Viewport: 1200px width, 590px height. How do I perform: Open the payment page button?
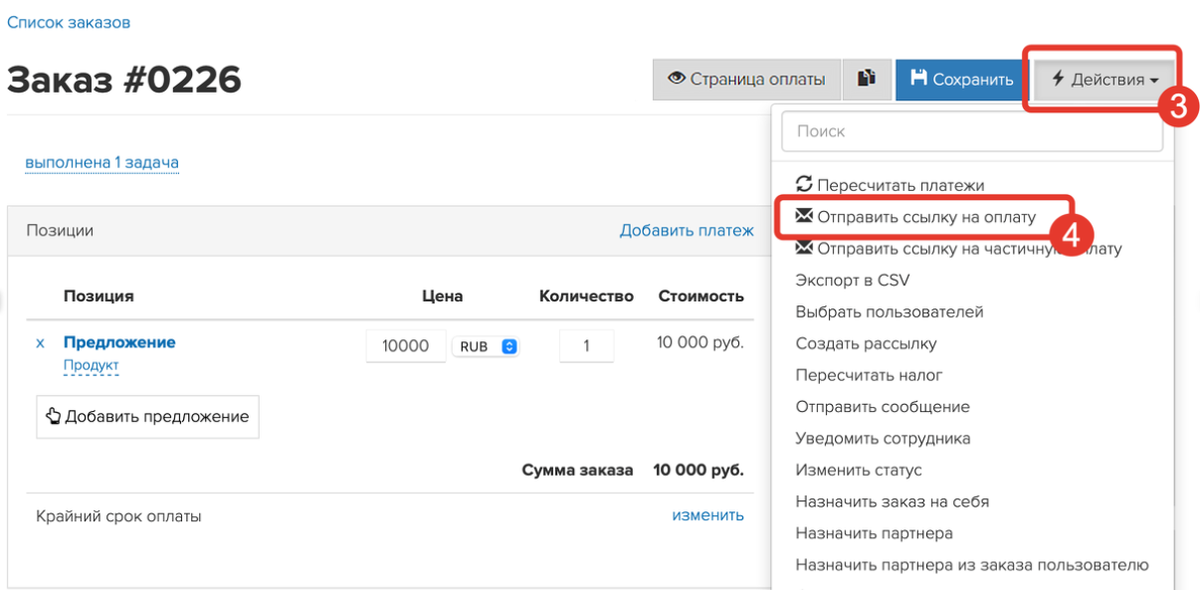click(x=746, y=79)
